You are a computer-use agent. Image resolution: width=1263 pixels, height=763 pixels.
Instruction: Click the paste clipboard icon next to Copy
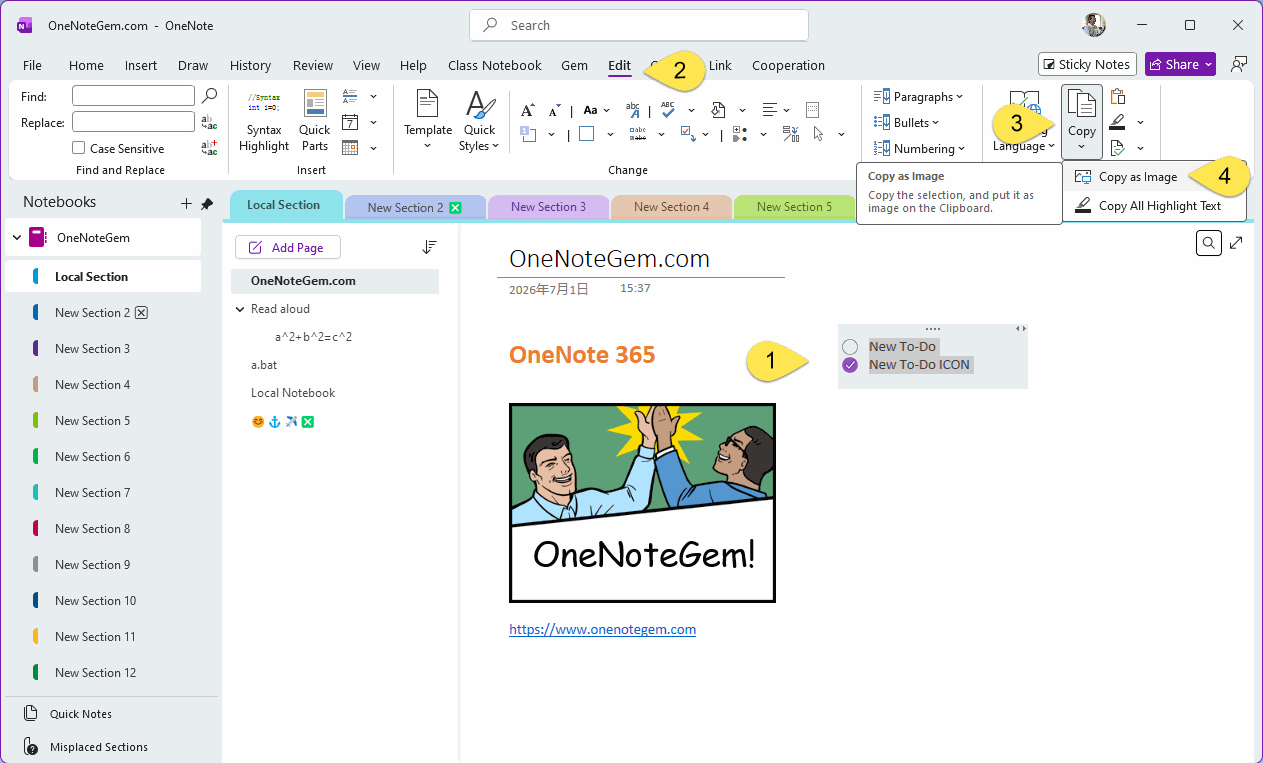click(1118, 96)
